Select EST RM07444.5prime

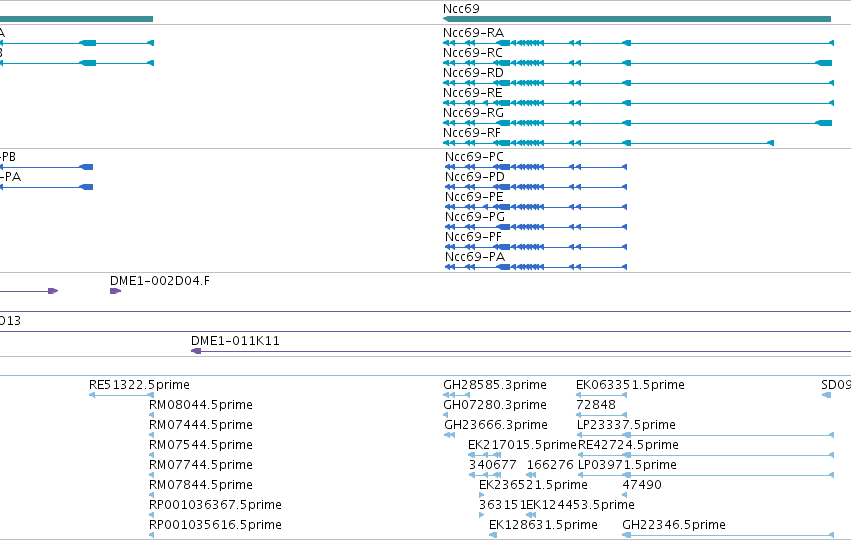point(201,425)
